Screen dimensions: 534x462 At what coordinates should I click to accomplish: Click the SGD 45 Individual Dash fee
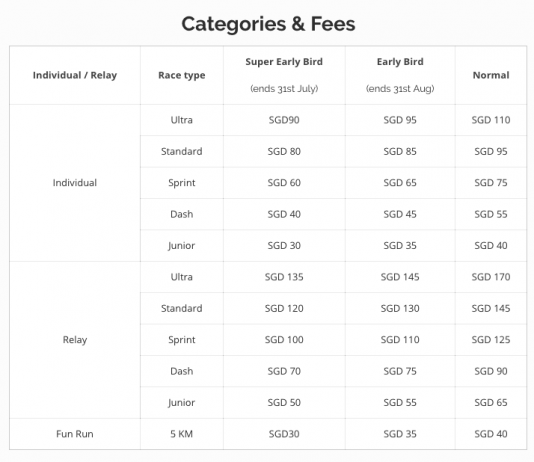400,214
